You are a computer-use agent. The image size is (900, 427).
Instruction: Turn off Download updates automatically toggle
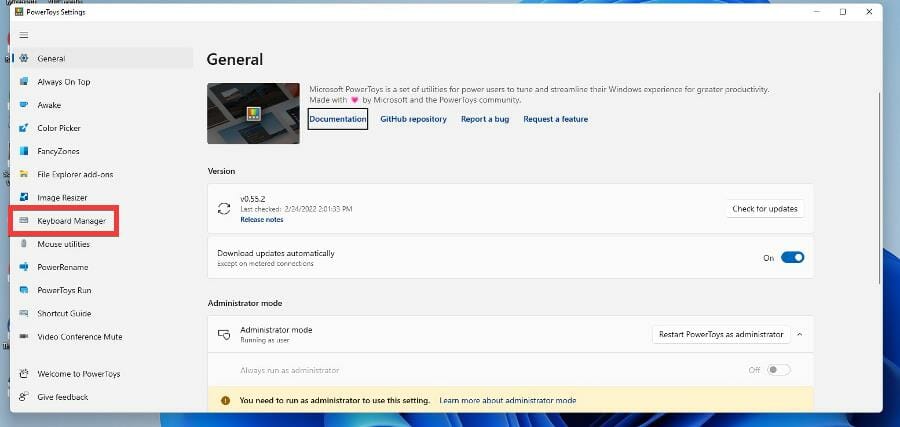pyautogui.click(x=793, y=258)
